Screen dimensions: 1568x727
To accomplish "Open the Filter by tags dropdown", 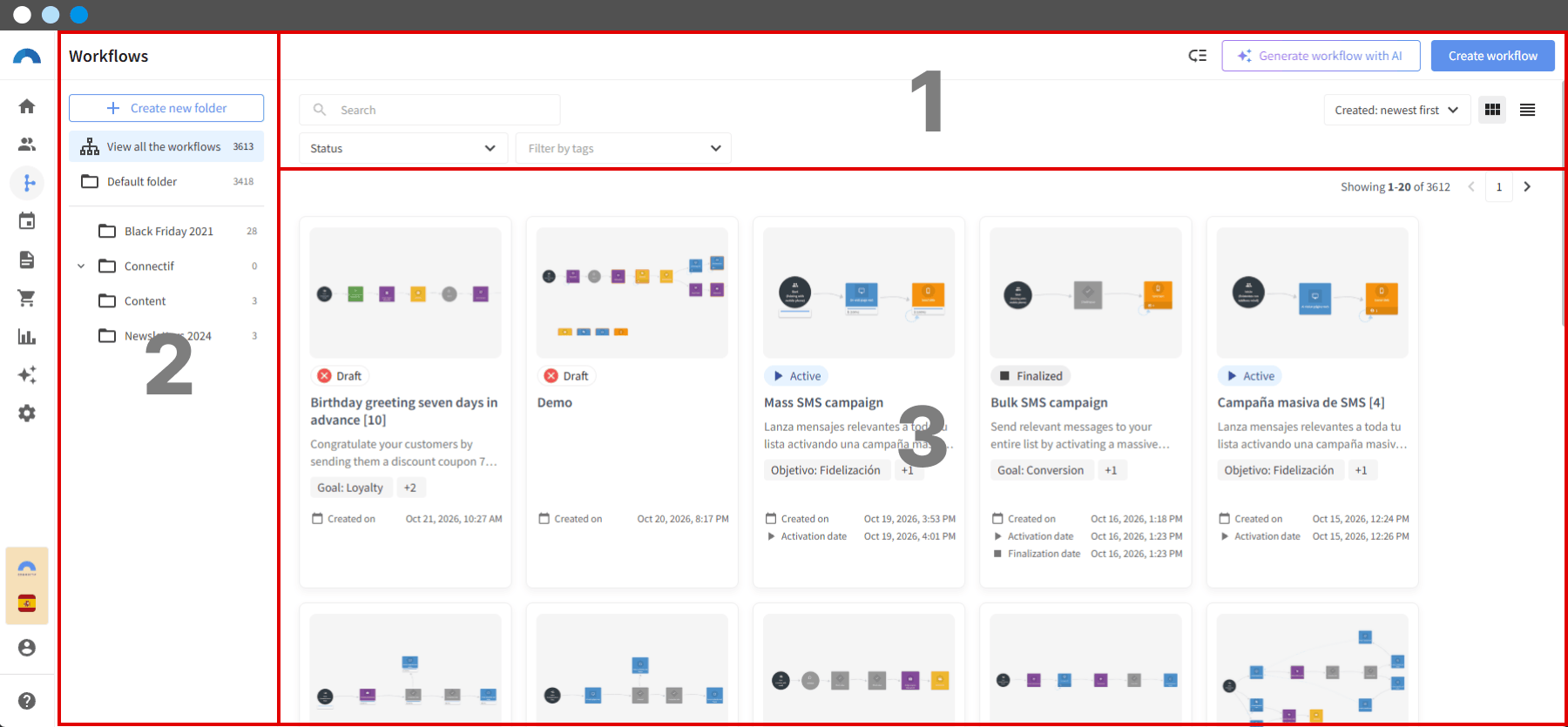I will (x=624, y=148).
